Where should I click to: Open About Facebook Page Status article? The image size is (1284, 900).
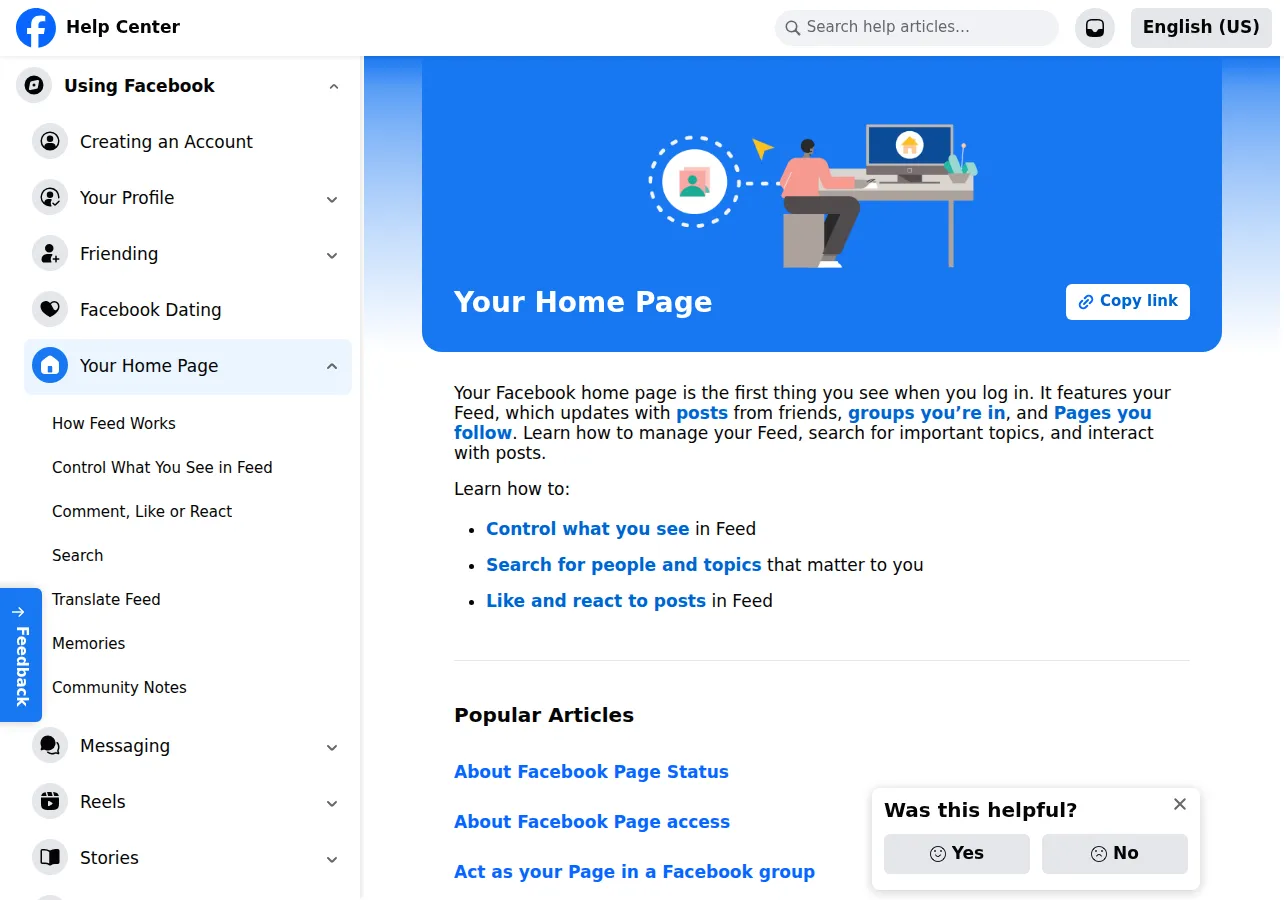591,772
